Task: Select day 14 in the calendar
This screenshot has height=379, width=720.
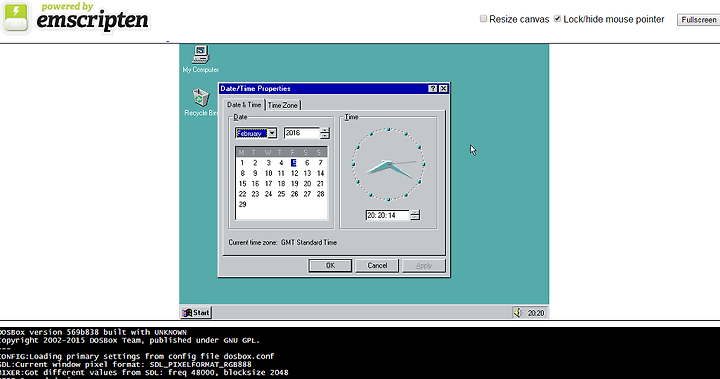Action: (x=321, y=173)
